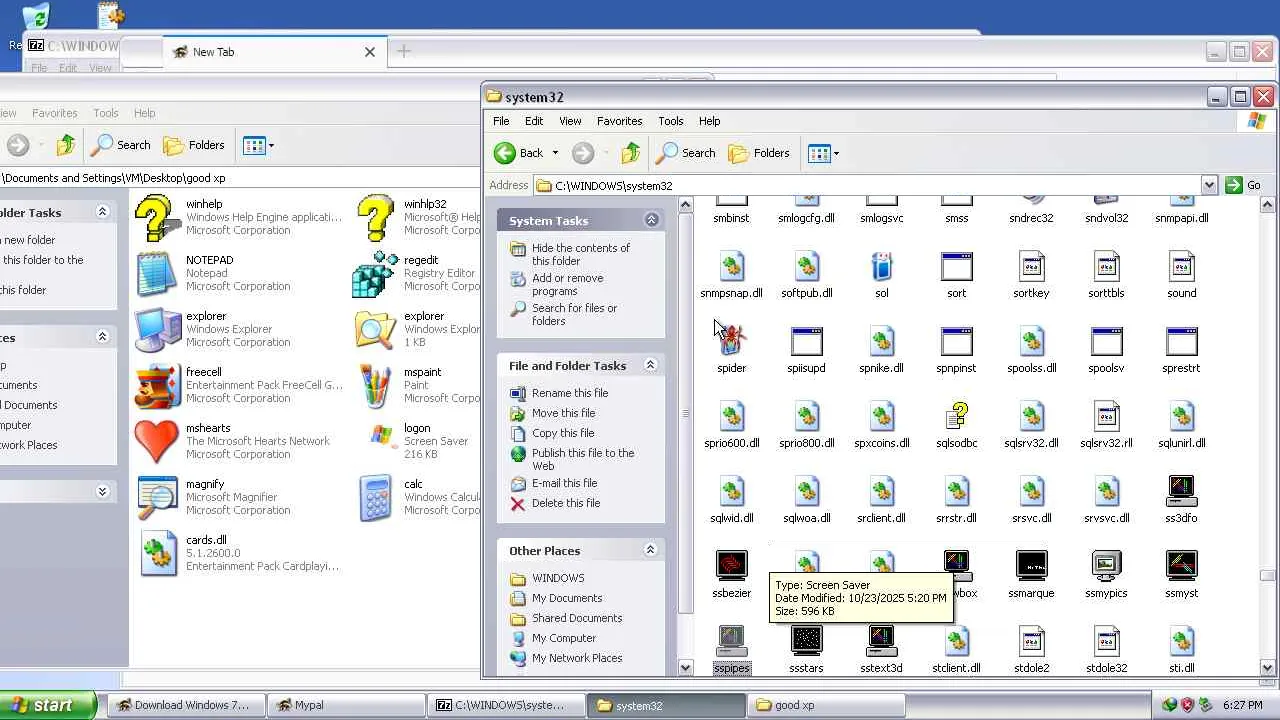Select the spnike.dll file icon
Image resolution: width=1280 pixels, height=720 pixels.
click(881, 342)
